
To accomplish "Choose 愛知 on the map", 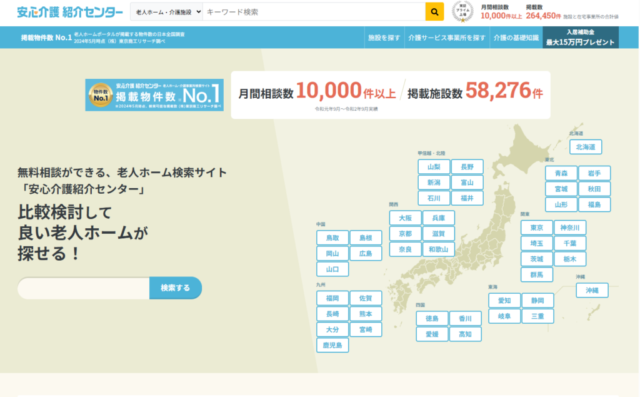I will 504,301.
